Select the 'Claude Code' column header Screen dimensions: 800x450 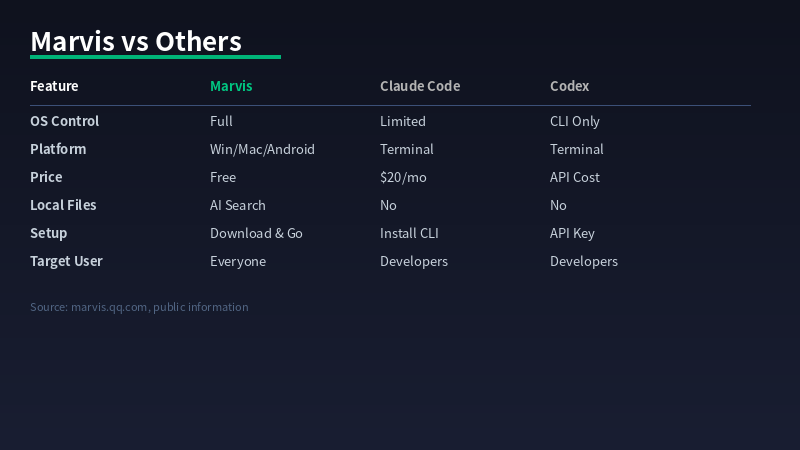coord(420,86)
